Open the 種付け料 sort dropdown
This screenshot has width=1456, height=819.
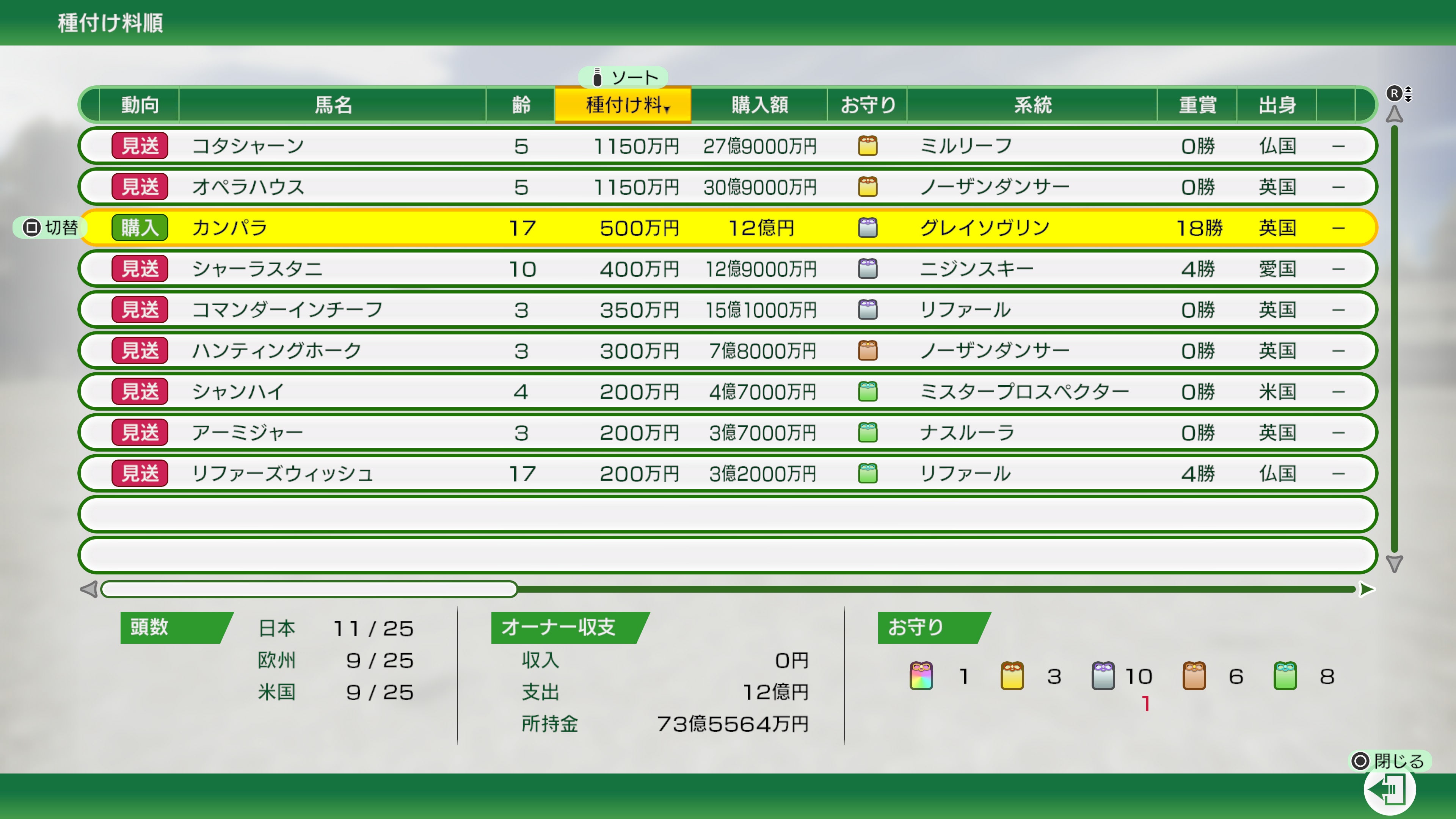click(x=622, y=105)
